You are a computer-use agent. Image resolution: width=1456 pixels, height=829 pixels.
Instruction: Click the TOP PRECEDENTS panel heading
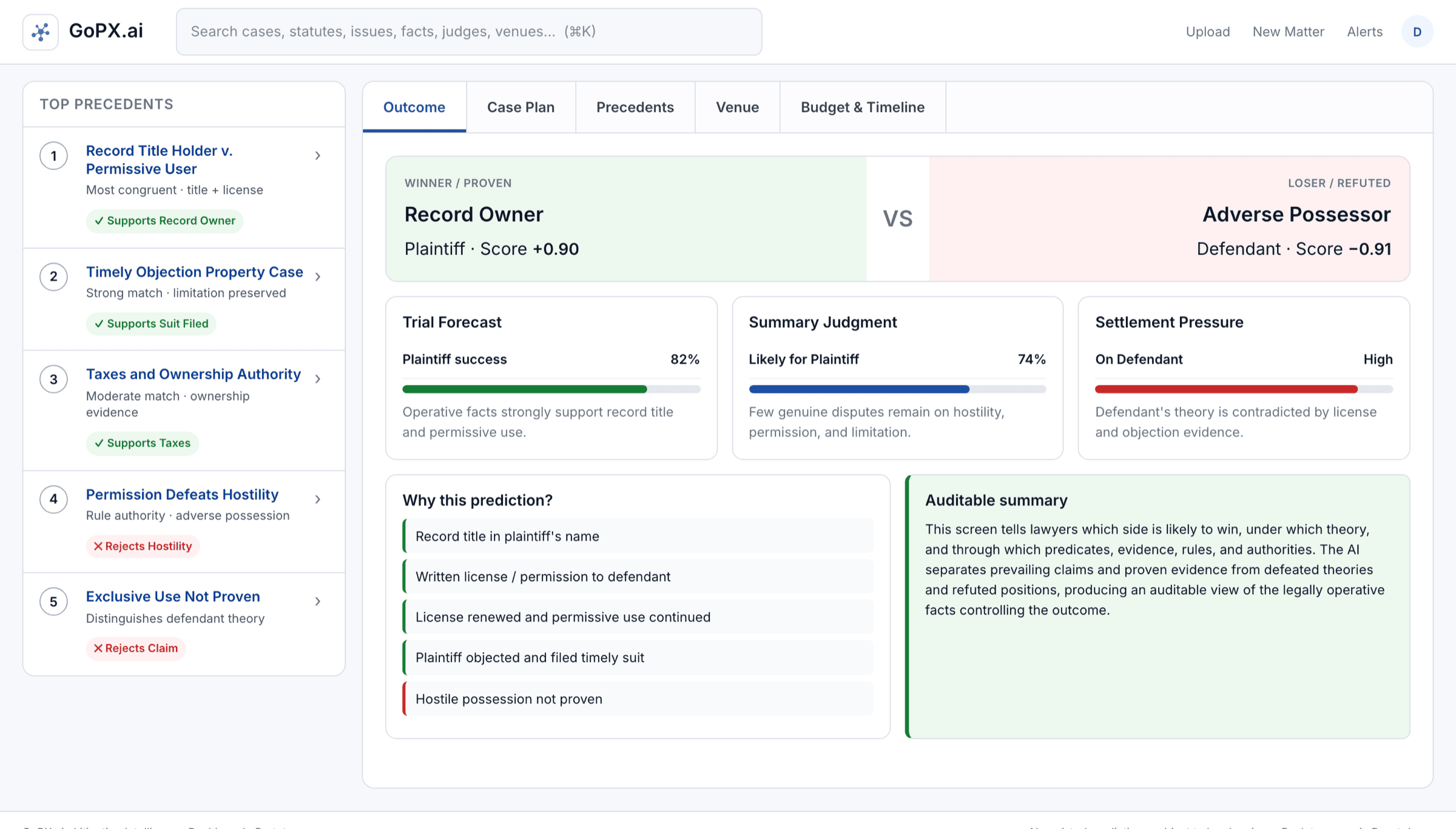pyautogui.click(x=106, y=104)
